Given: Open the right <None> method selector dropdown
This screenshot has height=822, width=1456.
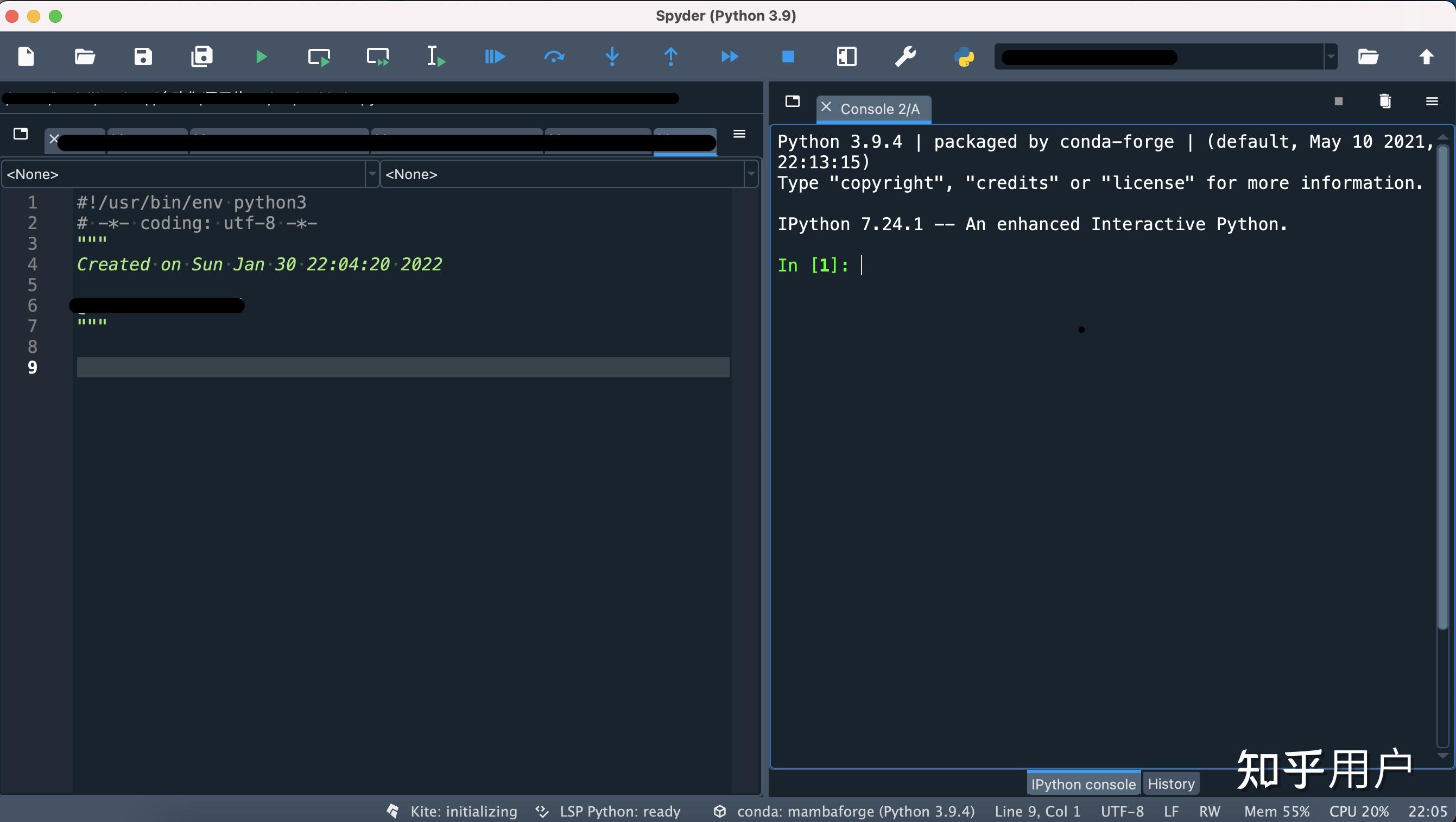Looking at the screenshot, I should coord(569,174).
